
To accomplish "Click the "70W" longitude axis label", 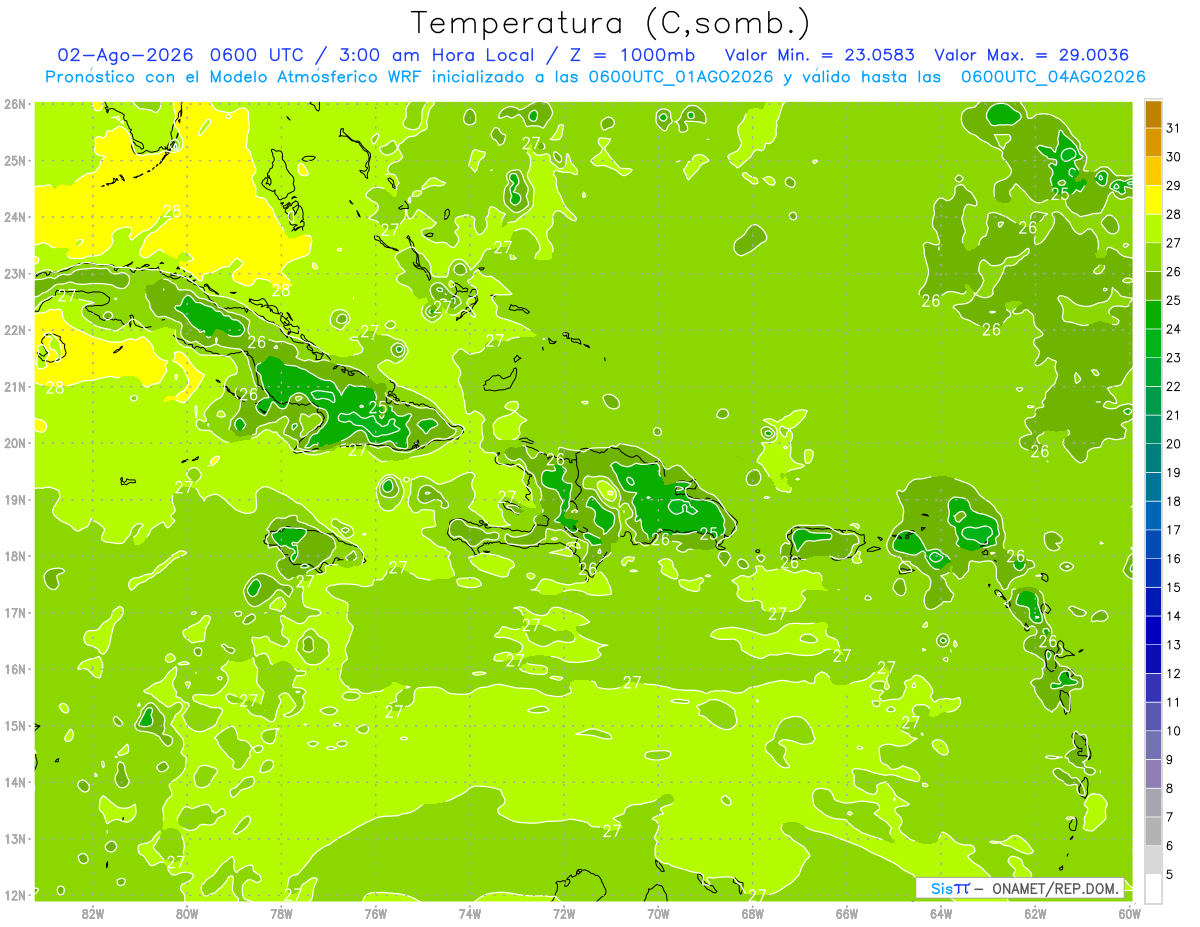I will click(658, 913).
